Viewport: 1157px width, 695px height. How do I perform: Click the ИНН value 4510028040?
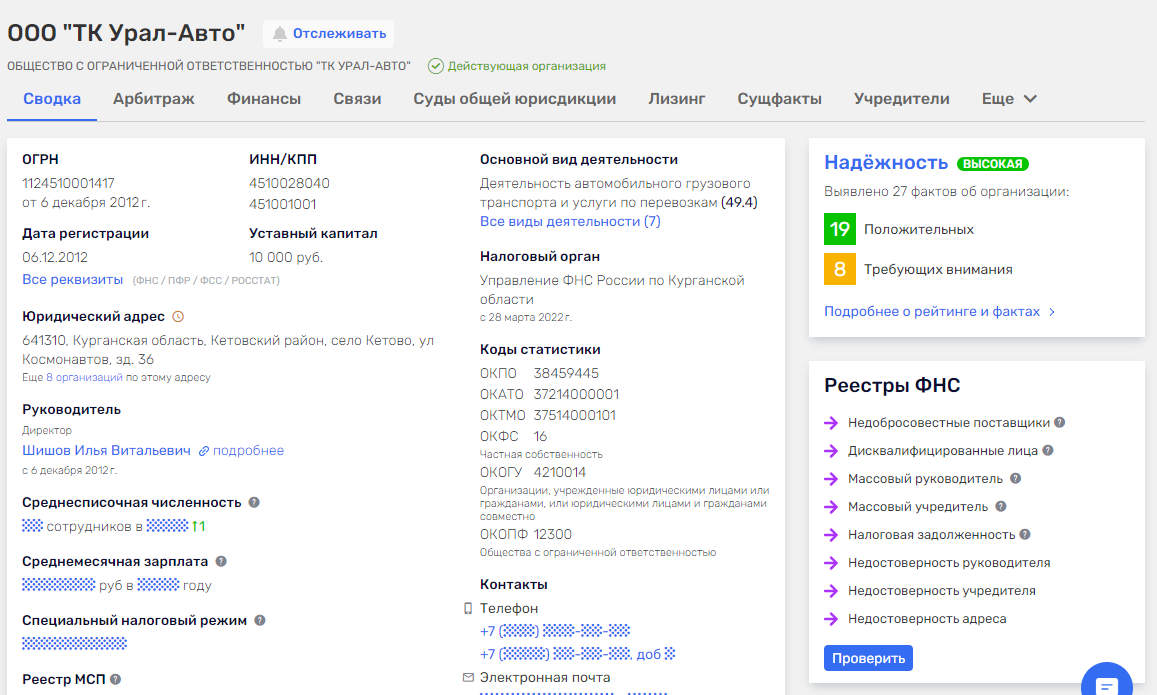point(289,183)
